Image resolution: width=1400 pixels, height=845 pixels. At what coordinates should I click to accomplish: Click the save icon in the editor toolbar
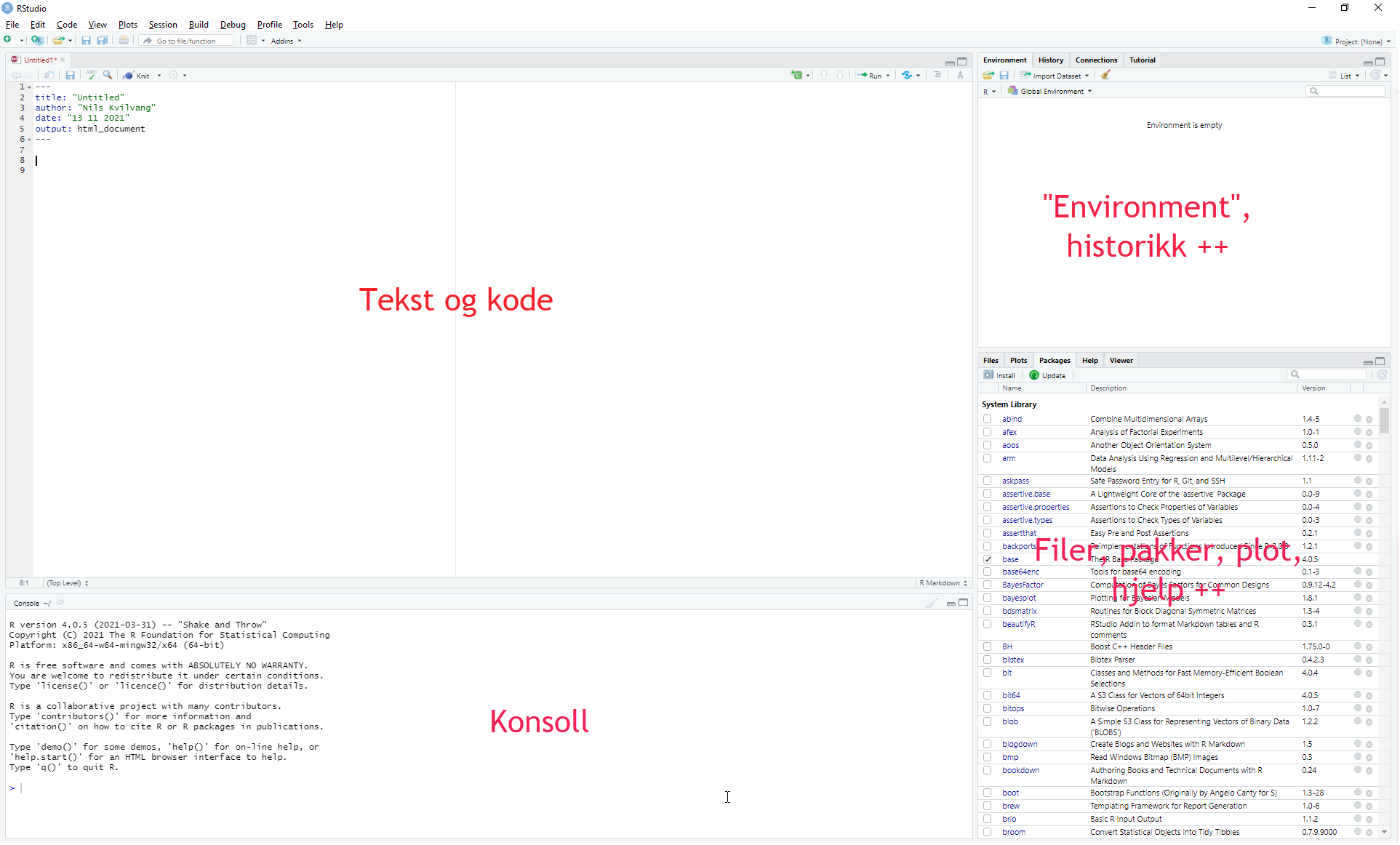point(71,75)
